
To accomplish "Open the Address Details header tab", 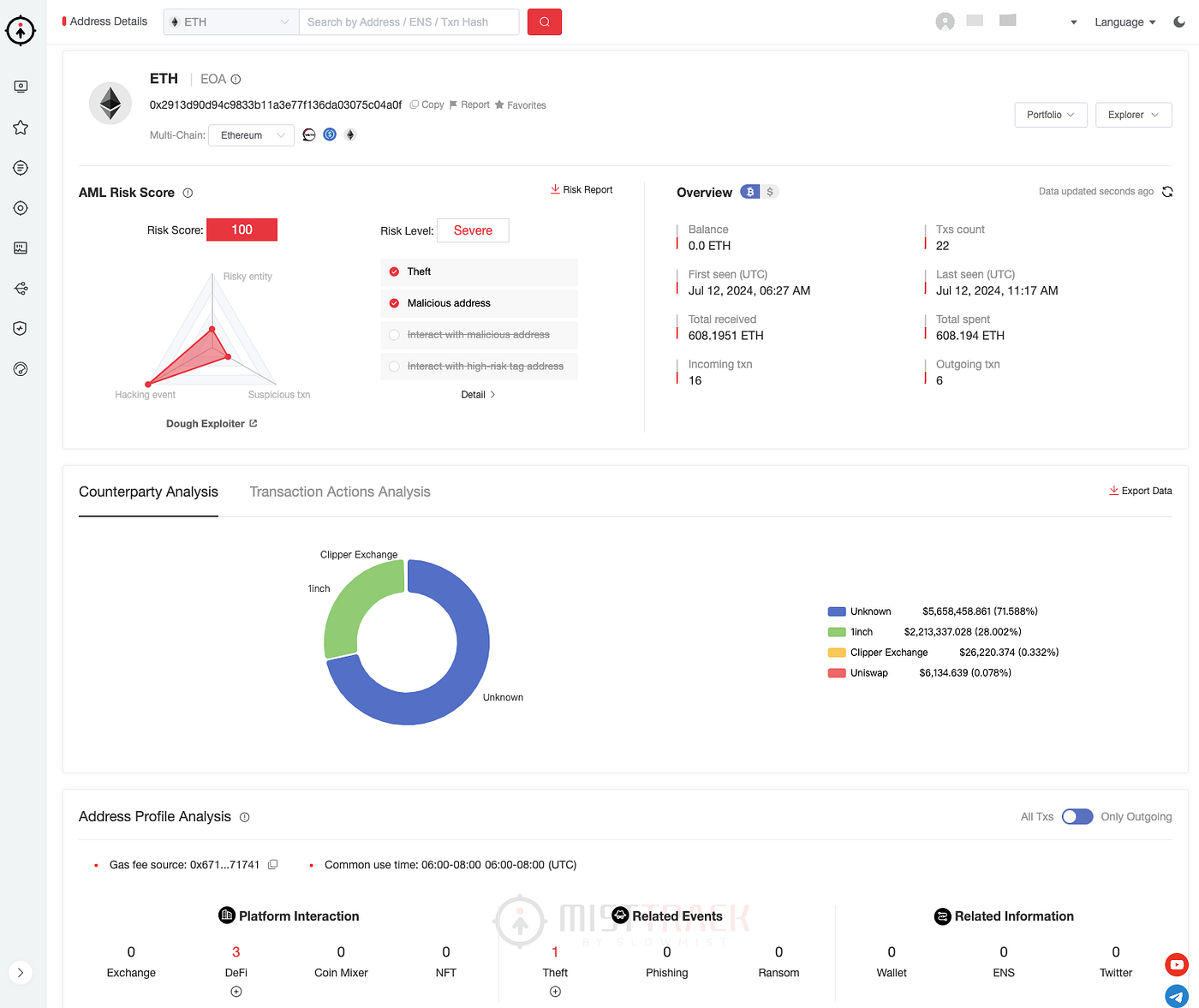I will tap(104, 21).
